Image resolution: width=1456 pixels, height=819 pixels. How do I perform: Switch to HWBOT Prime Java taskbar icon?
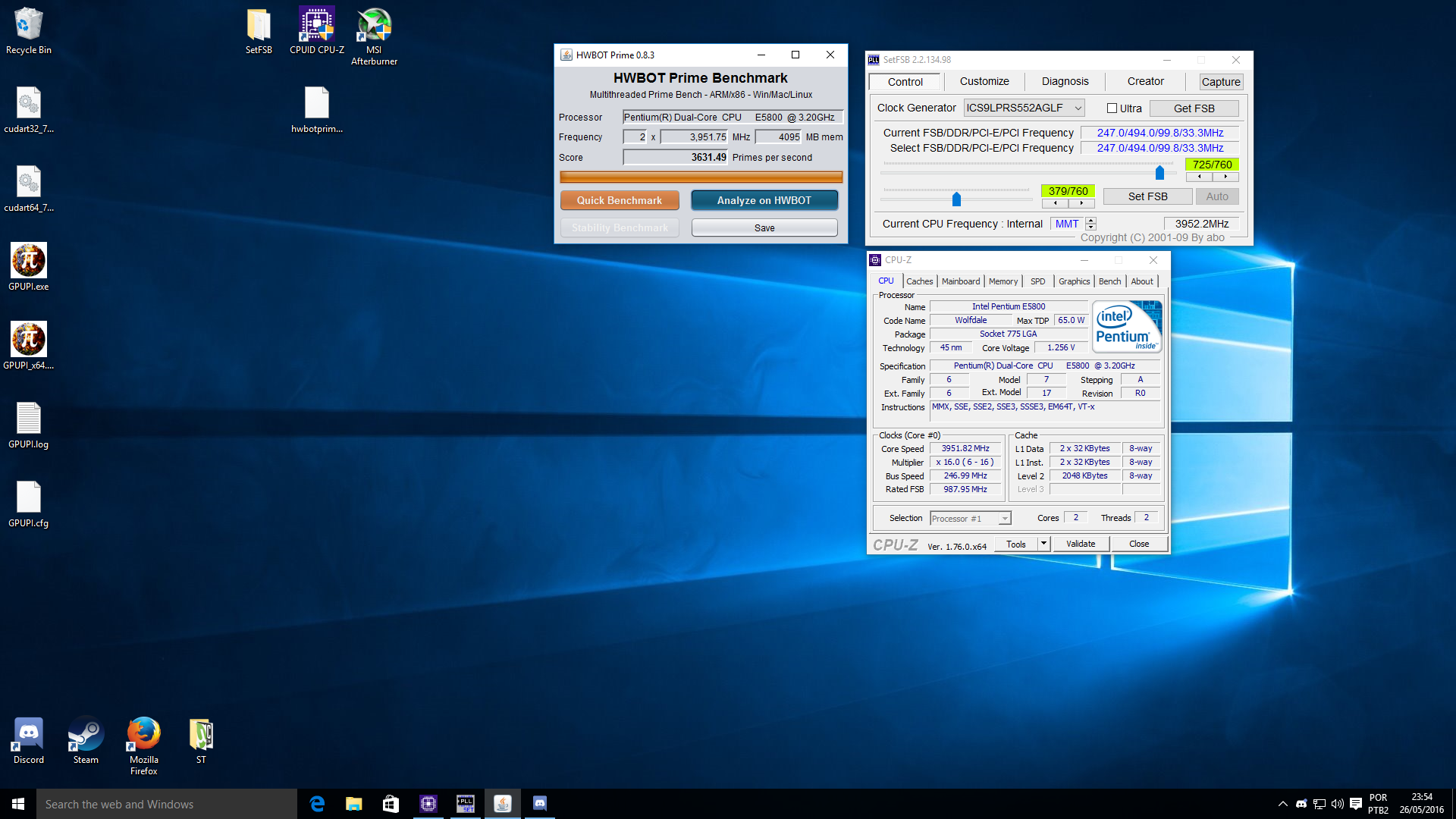[x=502, y=804]
